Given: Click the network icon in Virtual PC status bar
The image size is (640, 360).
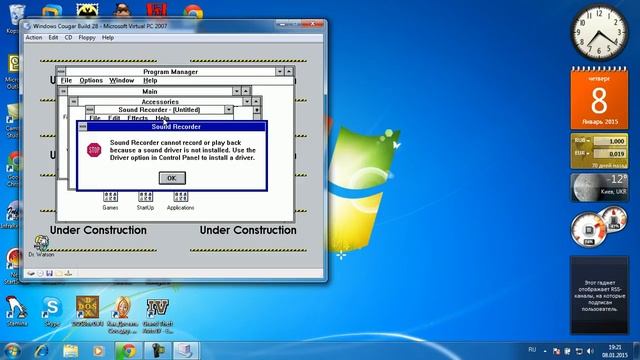Looking at the screenshot, I should click(x=68, y=273).
